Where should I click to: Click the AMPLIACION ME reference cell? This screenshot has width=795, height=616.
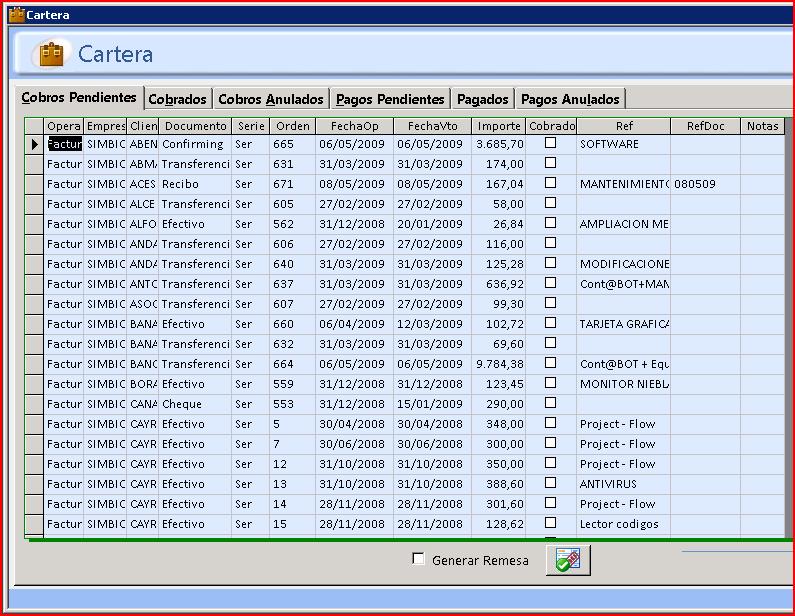[x=624, y=225]
